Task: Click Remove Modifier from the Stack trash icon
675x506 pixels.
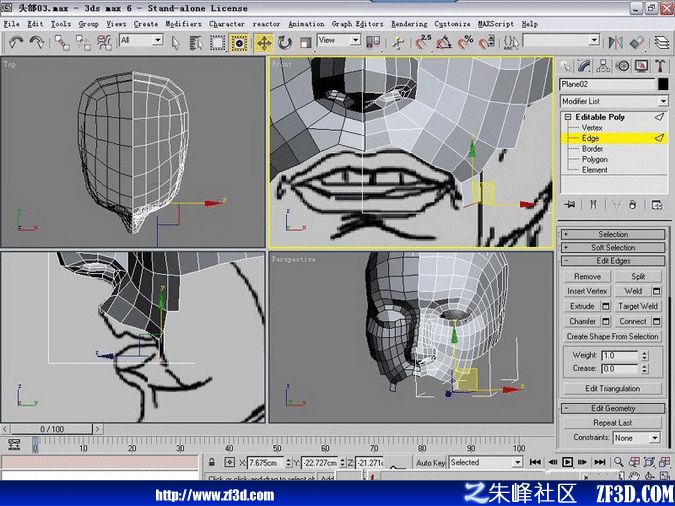Action: pos(632,205)
